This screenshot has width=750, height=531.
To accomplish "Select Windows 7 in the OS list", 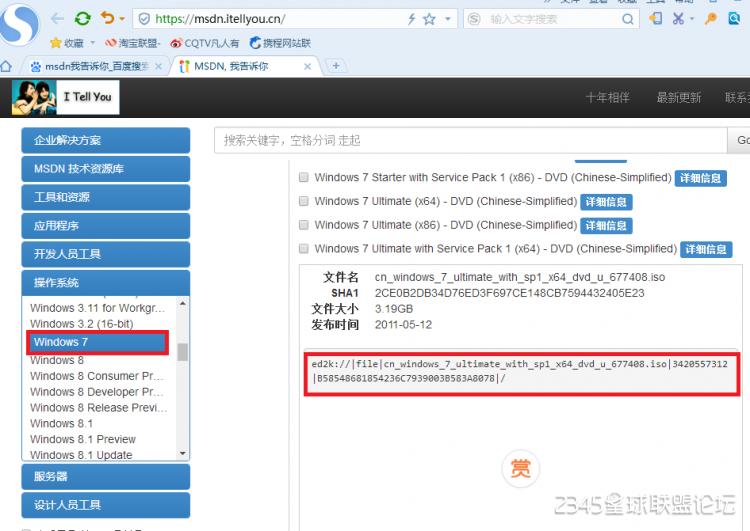I will [x=98, y=342].
